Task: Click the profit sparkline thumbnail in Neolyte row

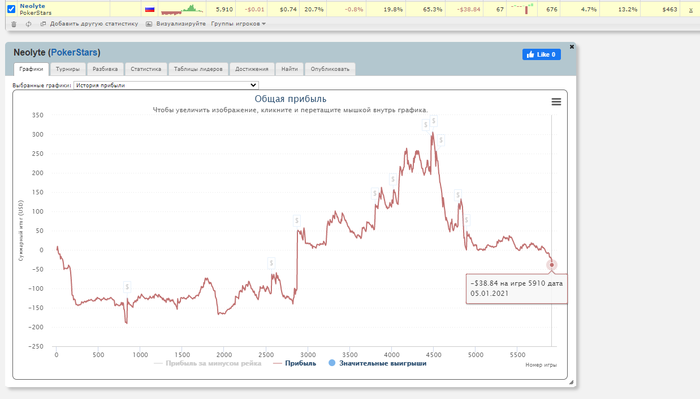Action: [182, 9]
